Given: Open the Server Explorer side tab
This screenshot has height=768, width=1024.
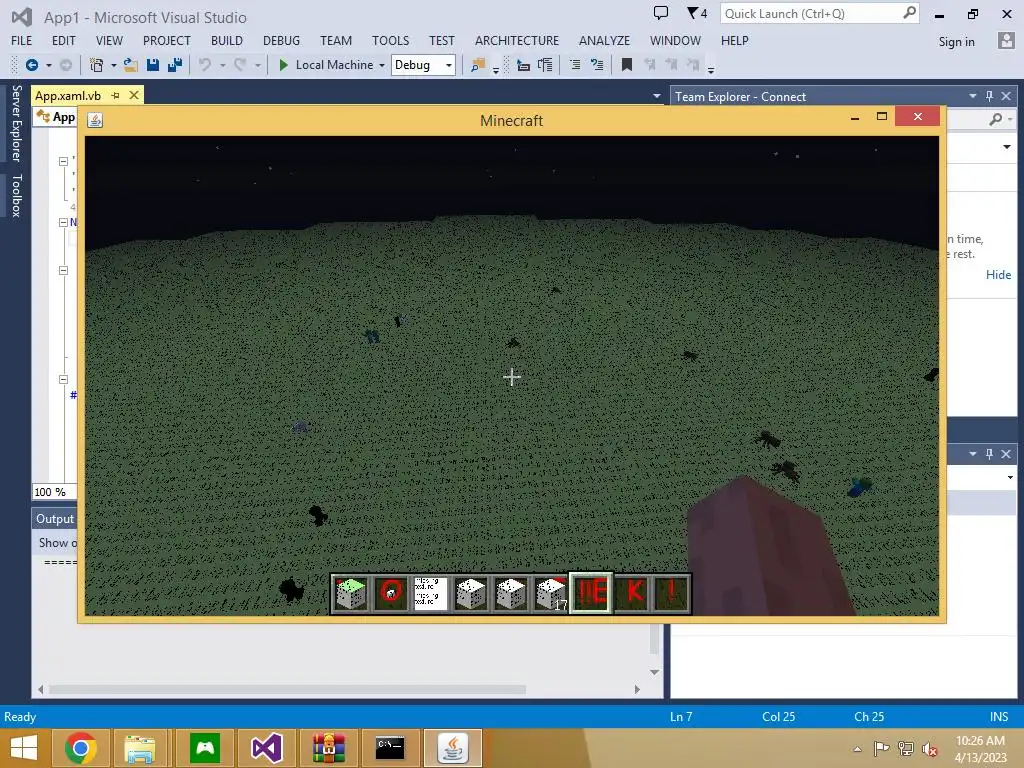Looking at the screenshot, I should pyautogui.click(x=16, y=123).
